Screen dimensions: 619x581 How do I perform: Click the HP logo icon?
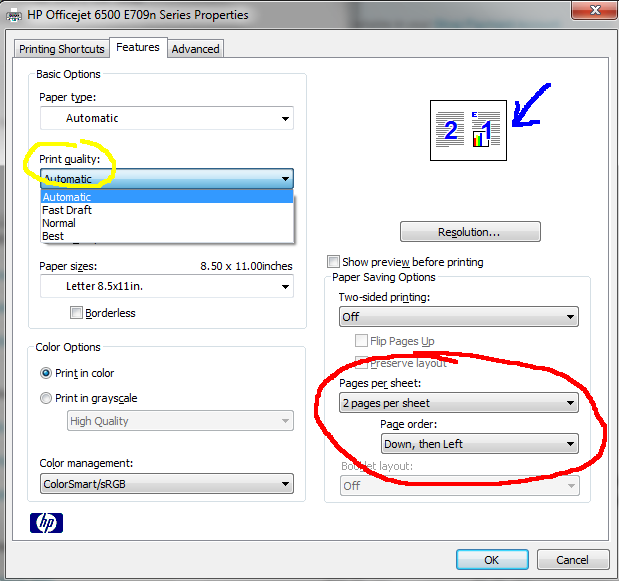tap(46, 523)
